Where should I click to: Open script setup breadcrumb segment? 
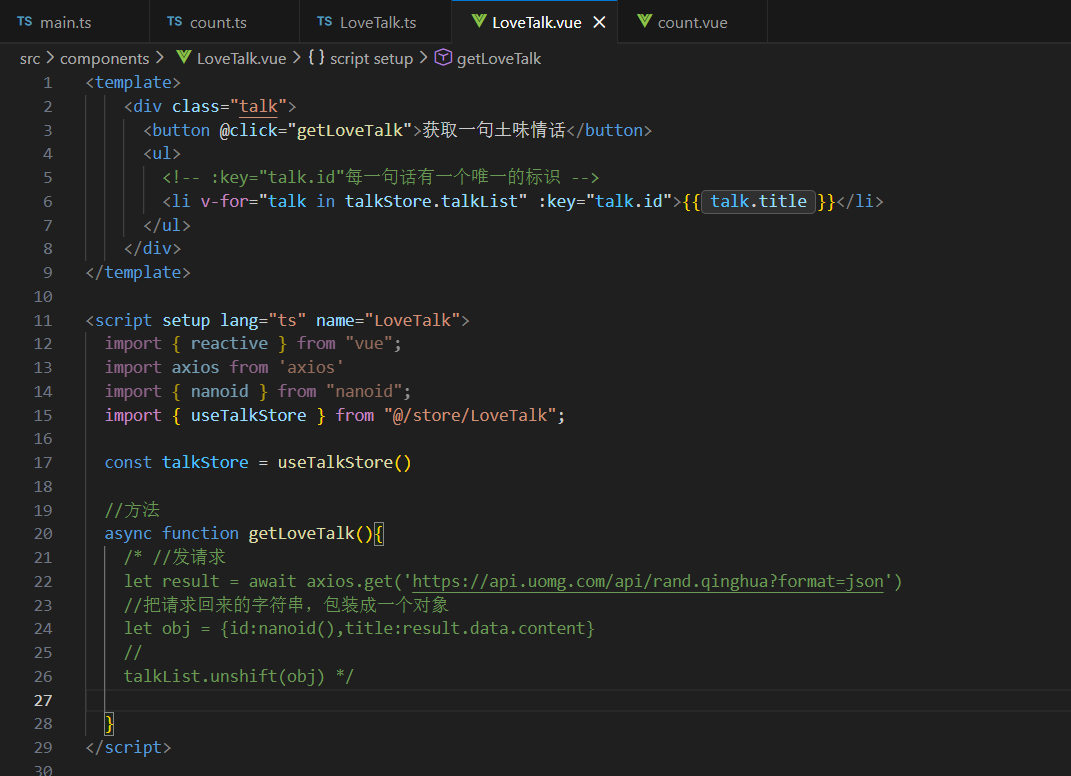(372, 59)
